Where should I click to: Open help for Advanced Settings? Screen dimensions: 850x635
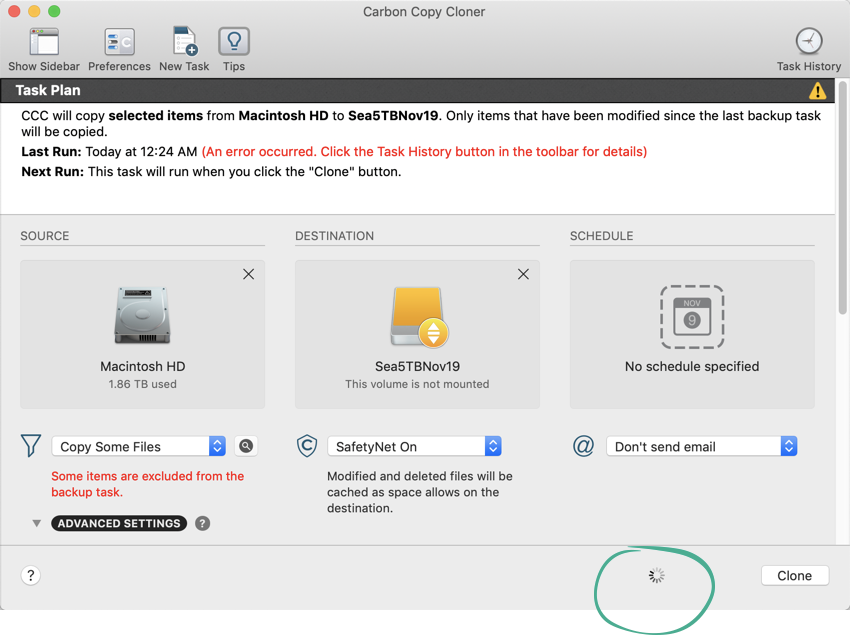(x=203, y=523)
